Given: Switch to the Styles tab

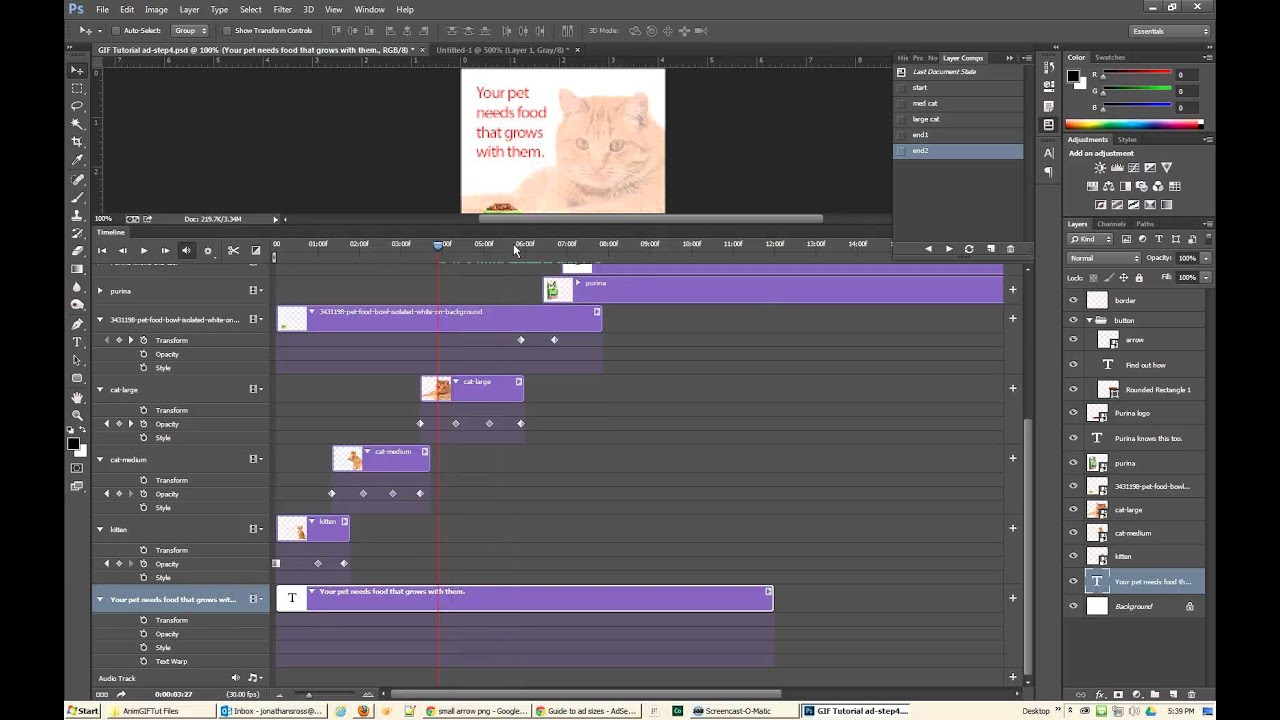Looking at the screenshot, I should tap(1127, 140).
